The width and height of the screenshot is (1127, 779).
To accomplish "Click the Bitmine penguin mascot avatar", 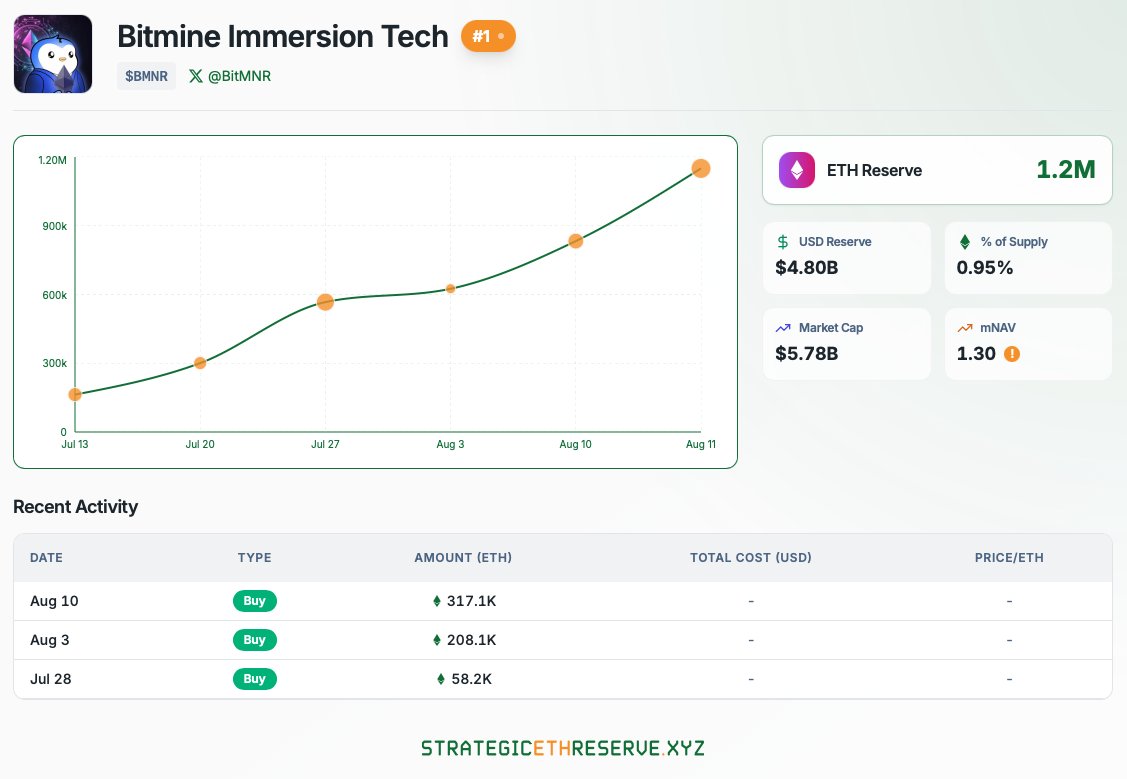I will click(x=52, y=53).
